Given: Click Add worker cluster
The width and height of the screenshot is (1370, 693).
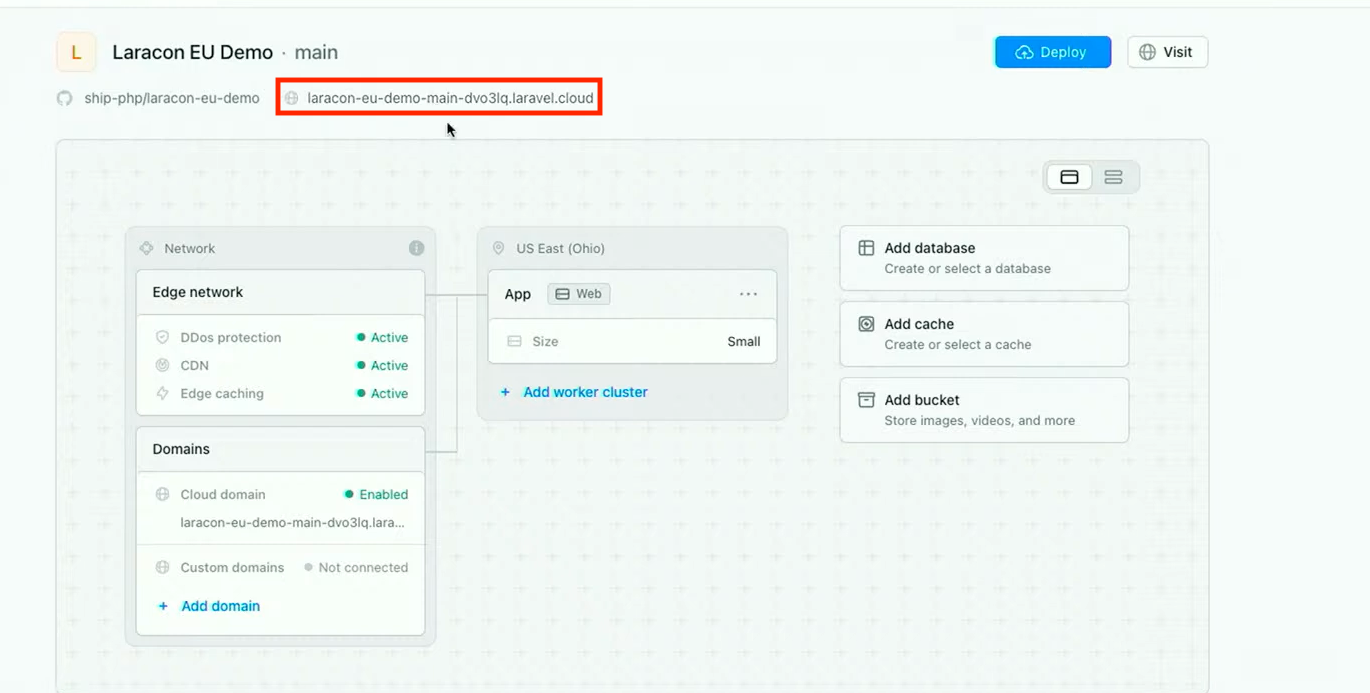Looking at the screenshot, I should 574,392.
